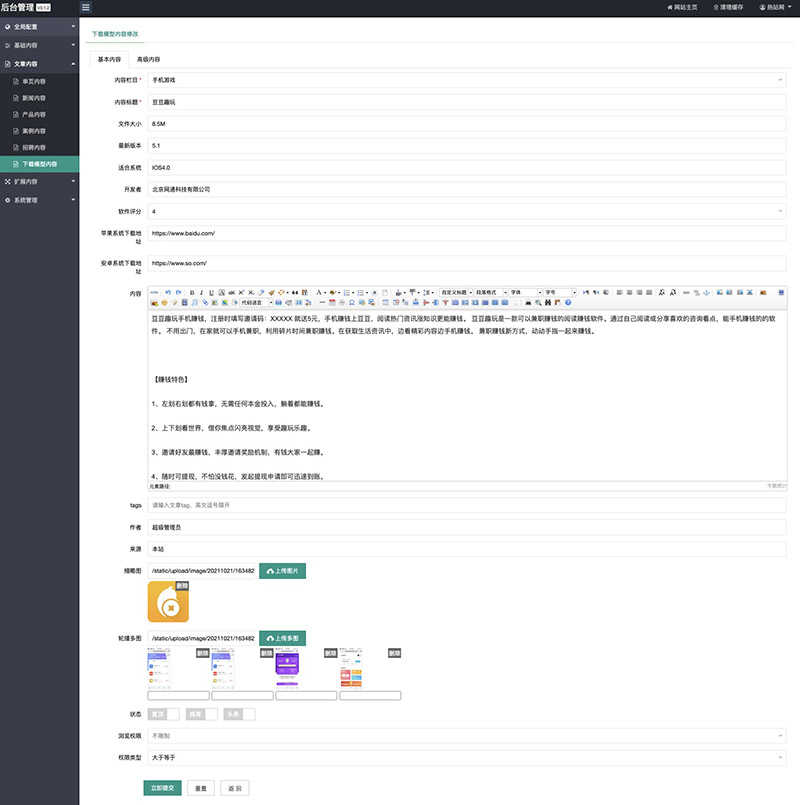Toggle the sidebar with the hamburger icon
This screenshot has width=800, height=805.
point(86,7)
